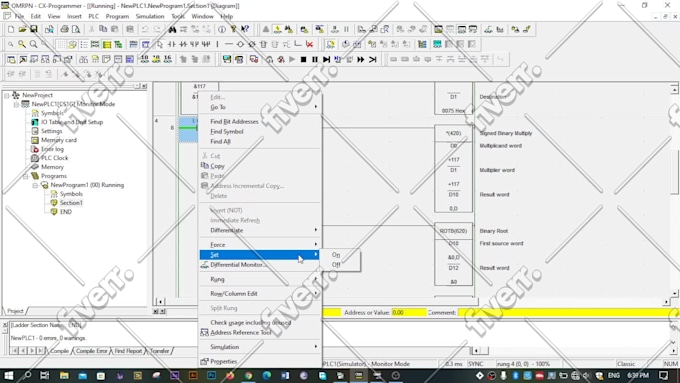Select the New Contact ladder tool
The height and width of the screenshot is (383, 680).
(x=172, y=44)
